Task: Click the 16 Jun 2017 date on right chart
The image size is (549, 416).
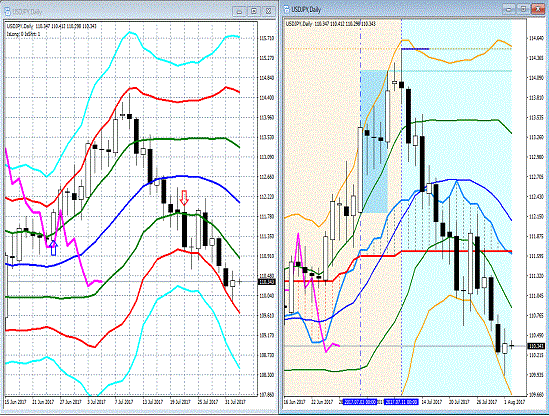Action: pos(294,402)
